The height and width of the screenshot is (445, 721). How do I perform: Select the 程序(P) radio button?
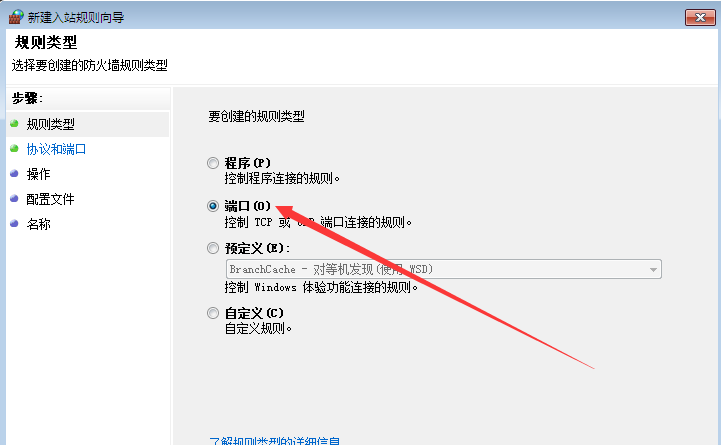click(213, 163)
